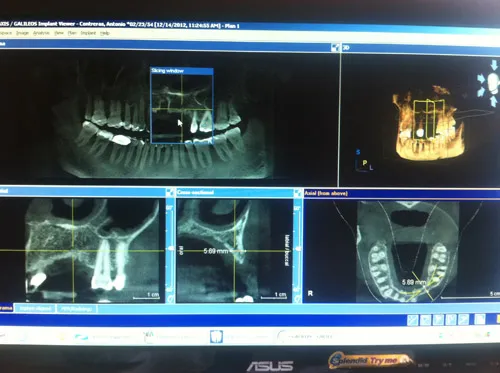The height and width of the screenshot is (373, 500).
Task: Click the head orientation icon in 3D pane
Action: tap(493, 83)
